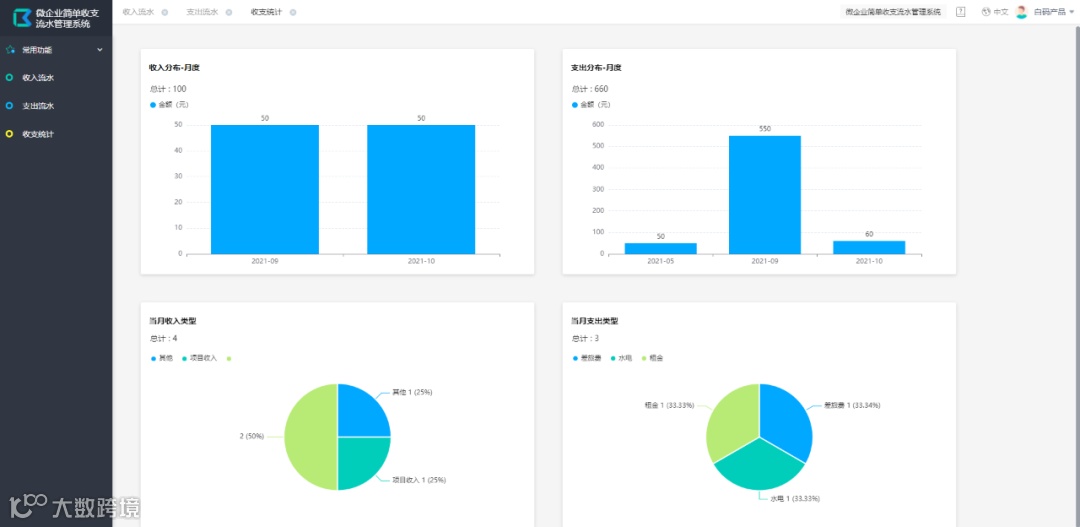1080x527 pixels.
Task: Click the 当月支出类型 chart title
Action: tap(595, 320)
